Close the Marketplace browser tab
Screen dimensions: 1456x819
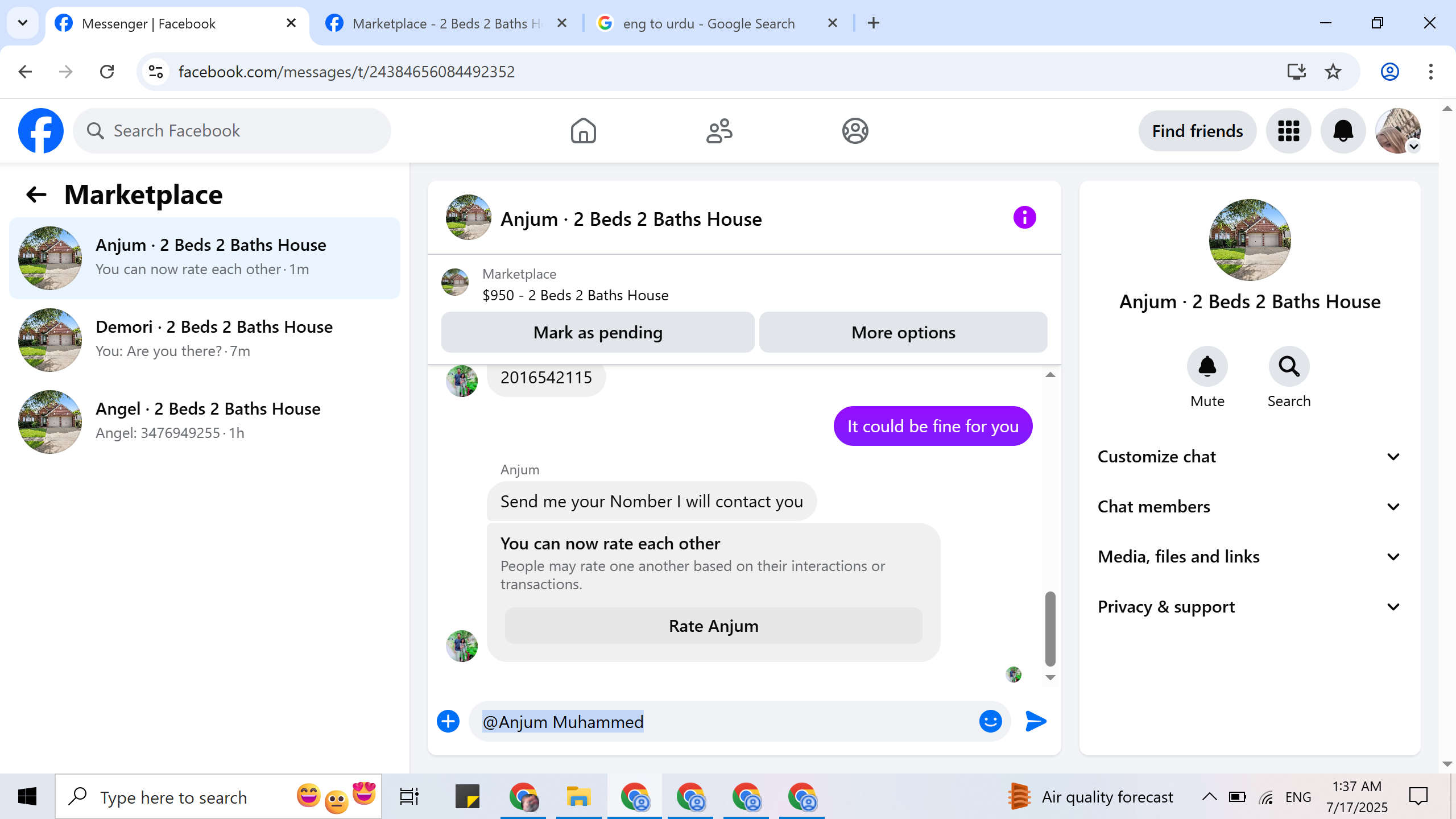click(562, 23)
